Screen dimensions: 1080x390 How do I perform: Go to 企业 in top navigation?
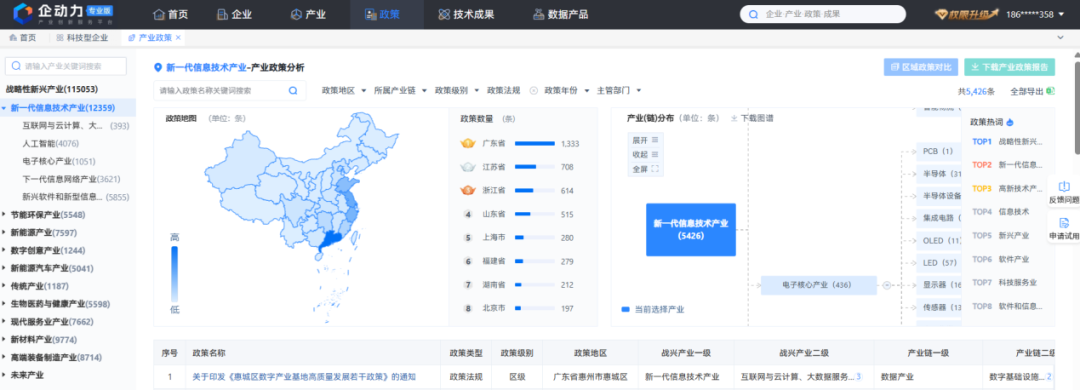point(234,14)
